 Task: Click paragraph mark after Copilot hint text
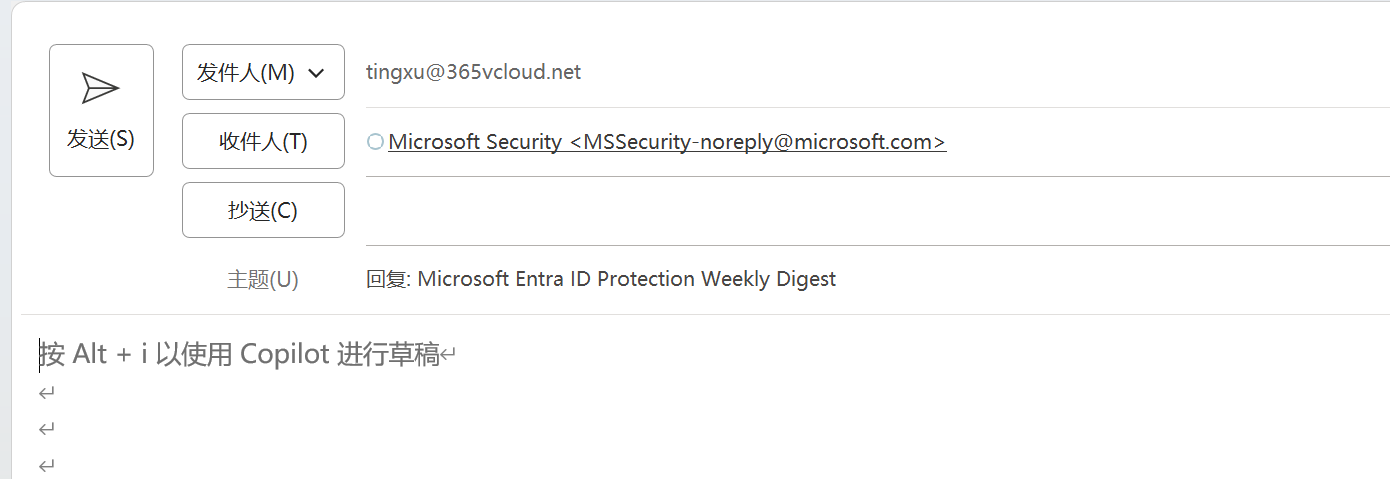click(449, 355)
